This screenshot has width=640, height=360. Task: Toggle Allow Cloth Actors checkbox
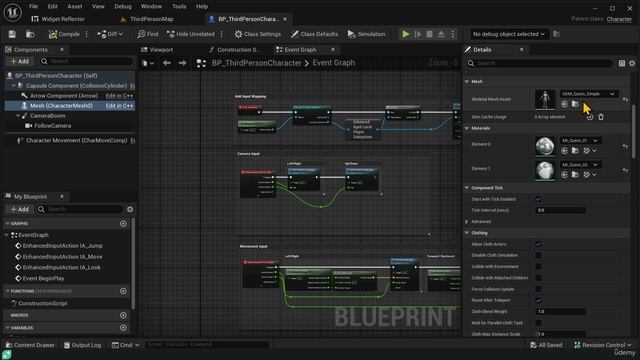pos(538,244)
